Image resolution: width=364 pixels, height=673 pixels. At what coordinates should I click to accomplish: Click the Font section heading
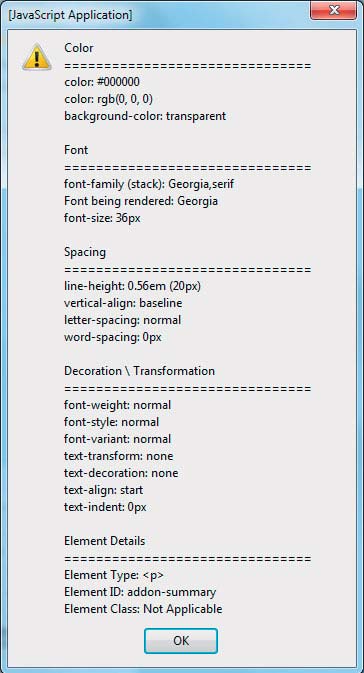coord(76,150)
